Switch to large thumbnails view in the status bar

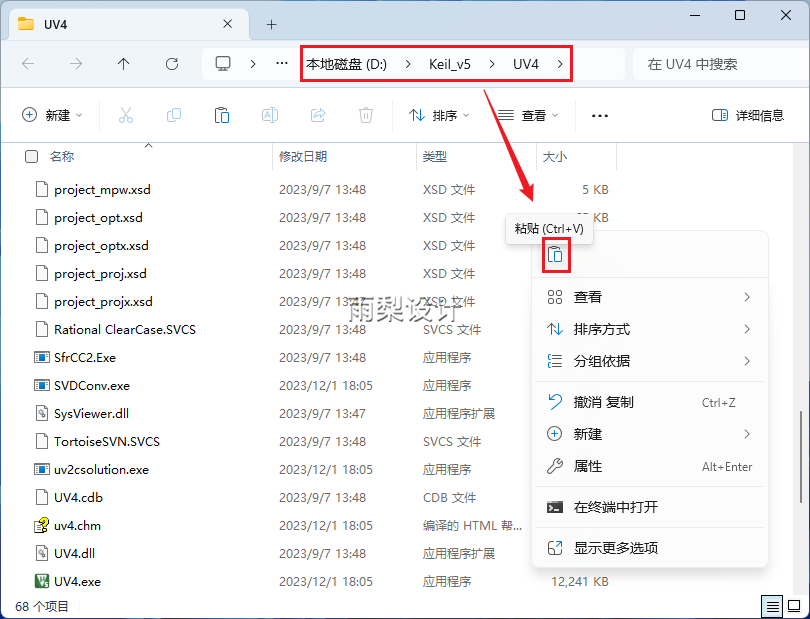point(794,606)
